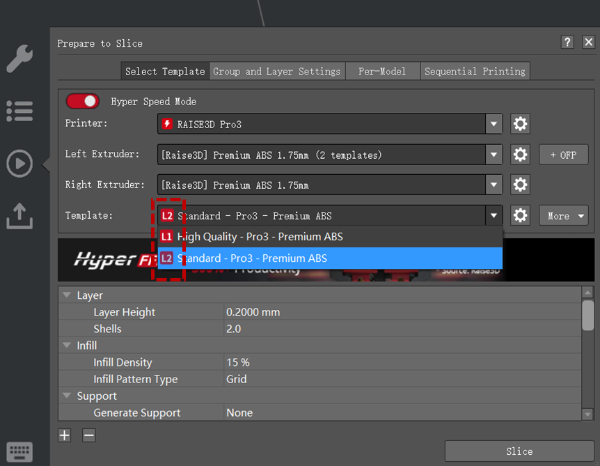Screen dimensions: 600x466
Task: Open Left Extruder settings gear icon
Action: click(x=520, y=155)
